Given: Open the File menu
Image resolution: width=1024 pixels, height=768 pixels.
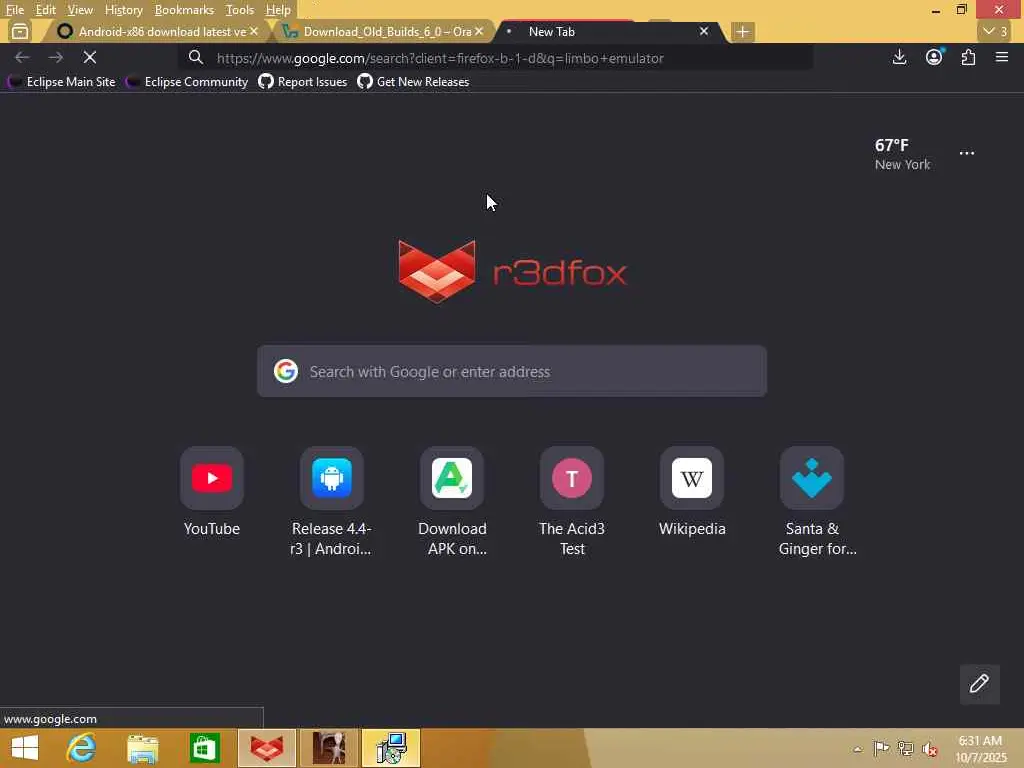Looking at the screenshot, I should (14, 10).
